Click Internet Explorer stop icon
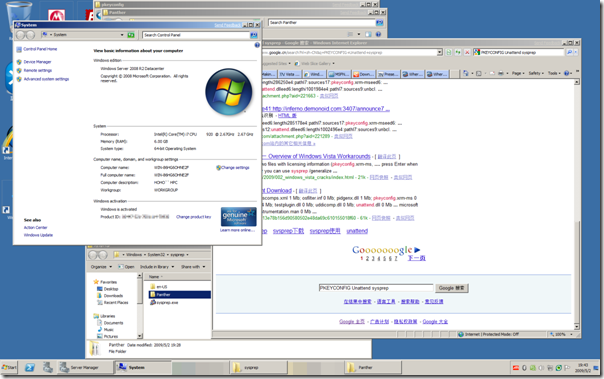Image resolution: width=604 pixels, height=379 pixels. click(x=467, y=52)
